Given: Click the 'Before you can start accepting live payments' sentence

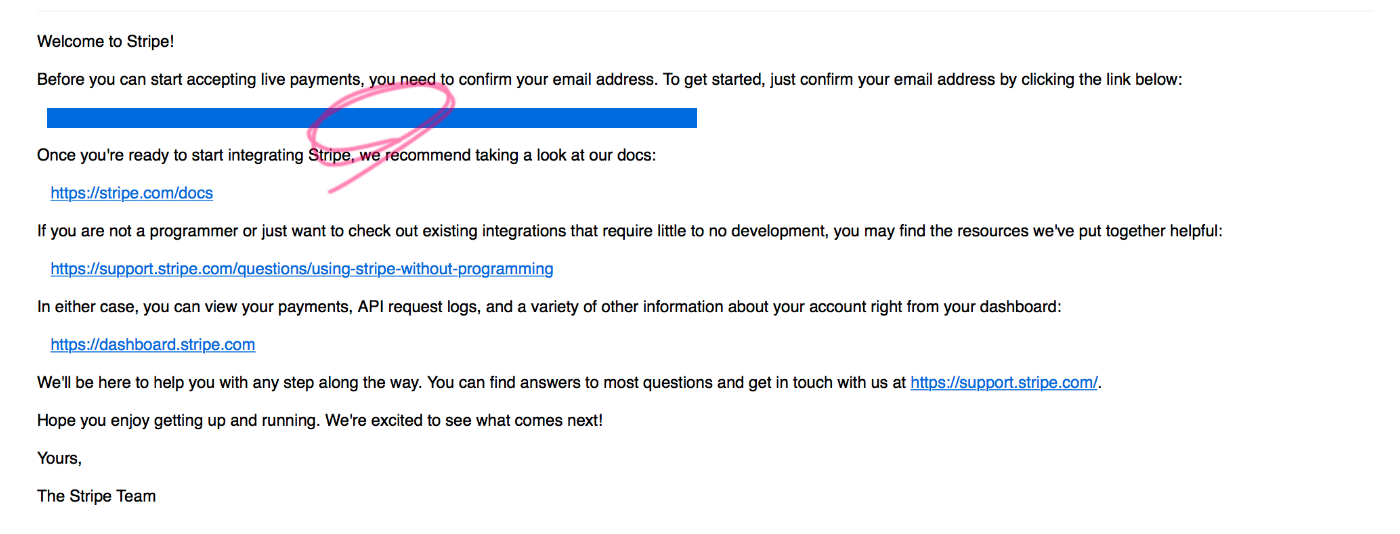Looking at the screenshot, I should click(x=610, y=80).
